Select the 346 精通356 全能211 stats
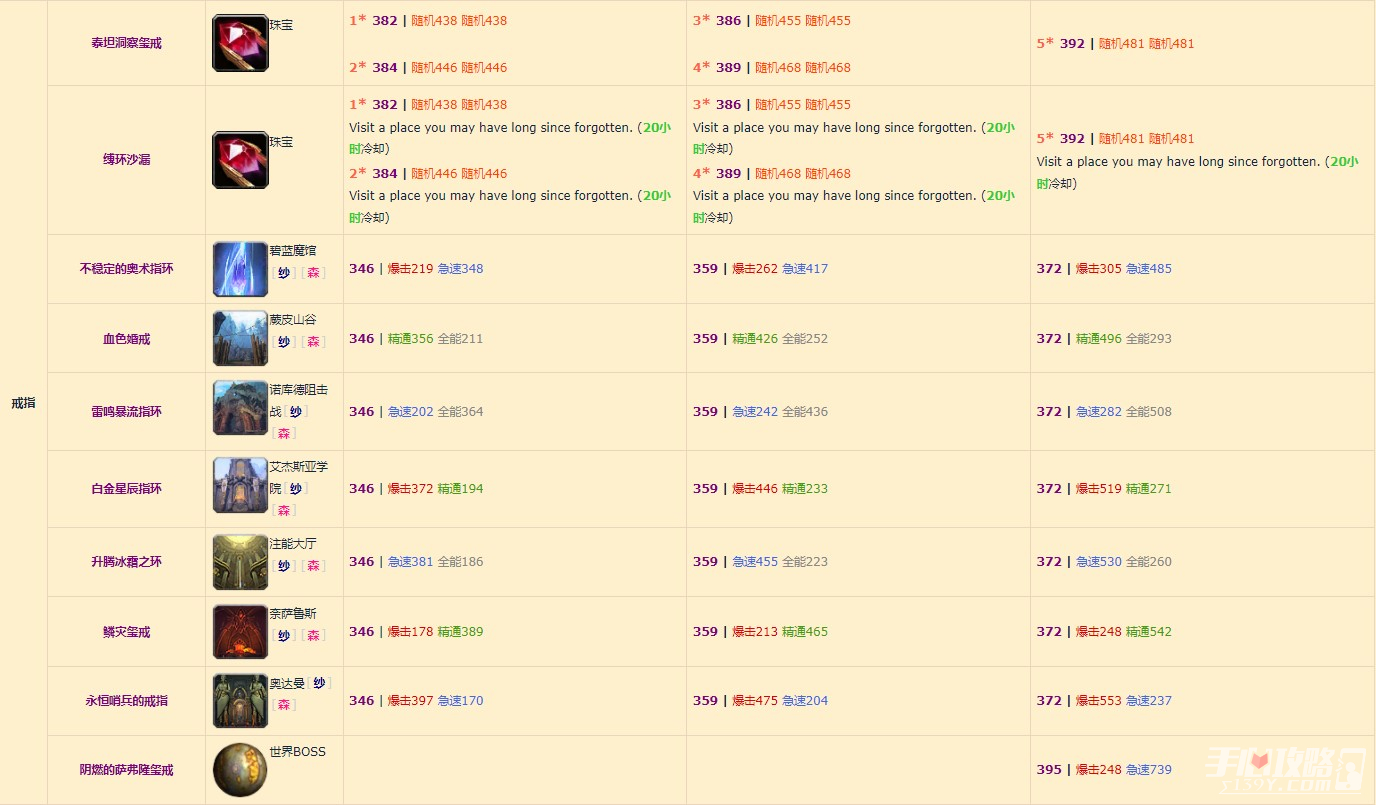Screen dimensions: 1376x805 tap(416, 338)
